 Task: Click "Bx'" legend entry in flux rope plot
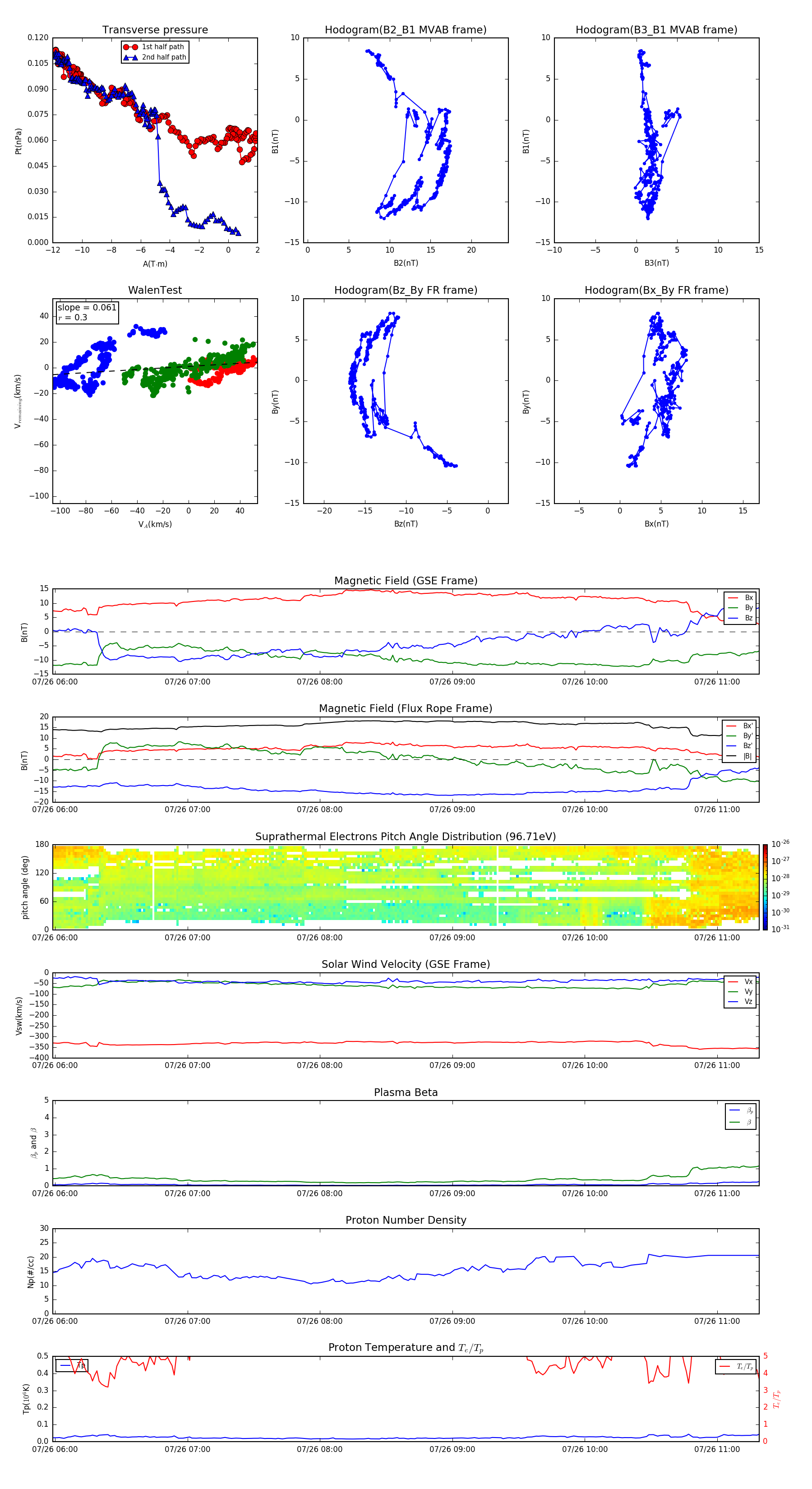(740, 726)
